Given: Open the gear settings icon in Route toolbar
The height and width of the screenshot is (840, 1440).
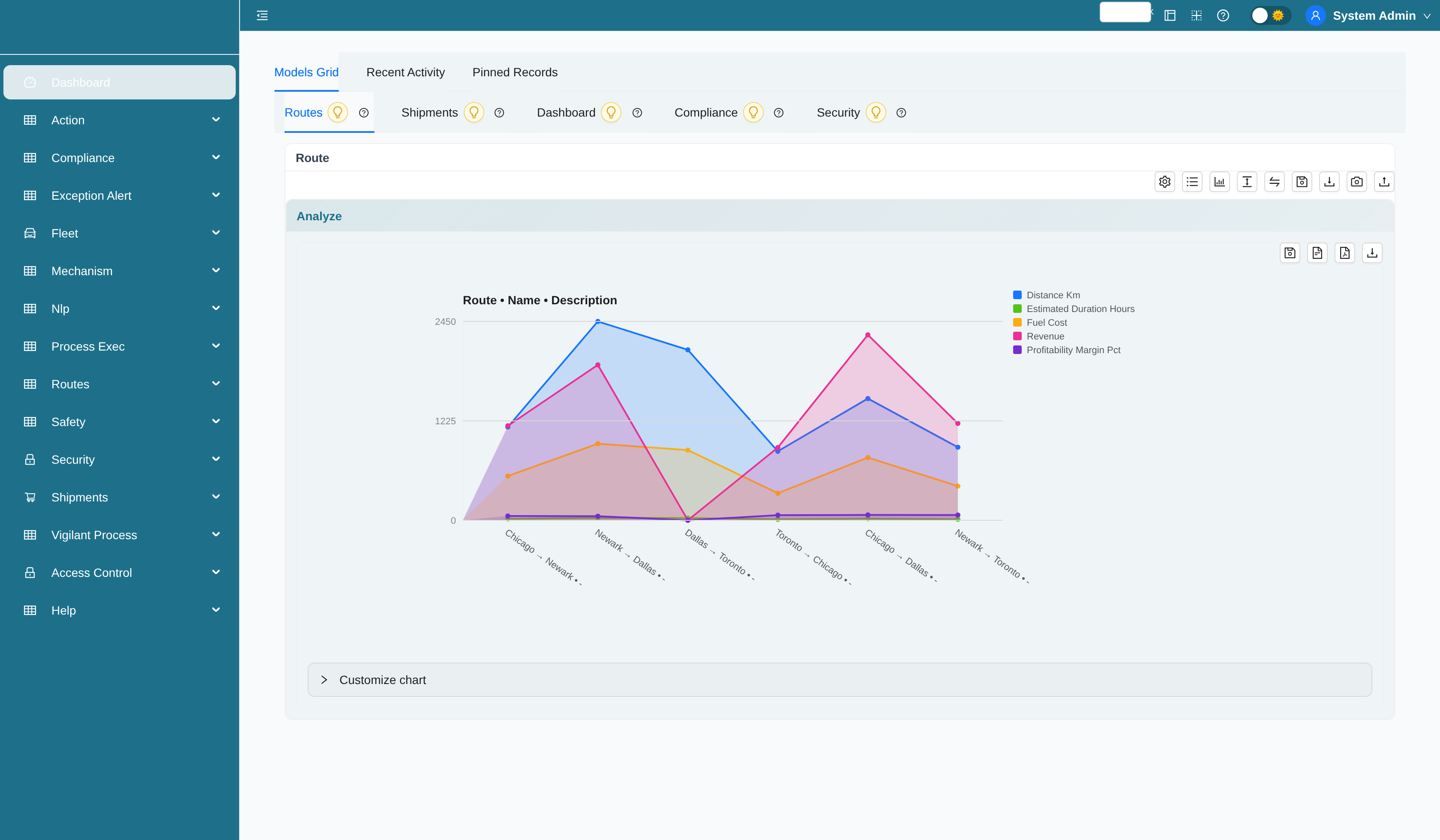Looking at the screenshot, I should point(1164,182).
